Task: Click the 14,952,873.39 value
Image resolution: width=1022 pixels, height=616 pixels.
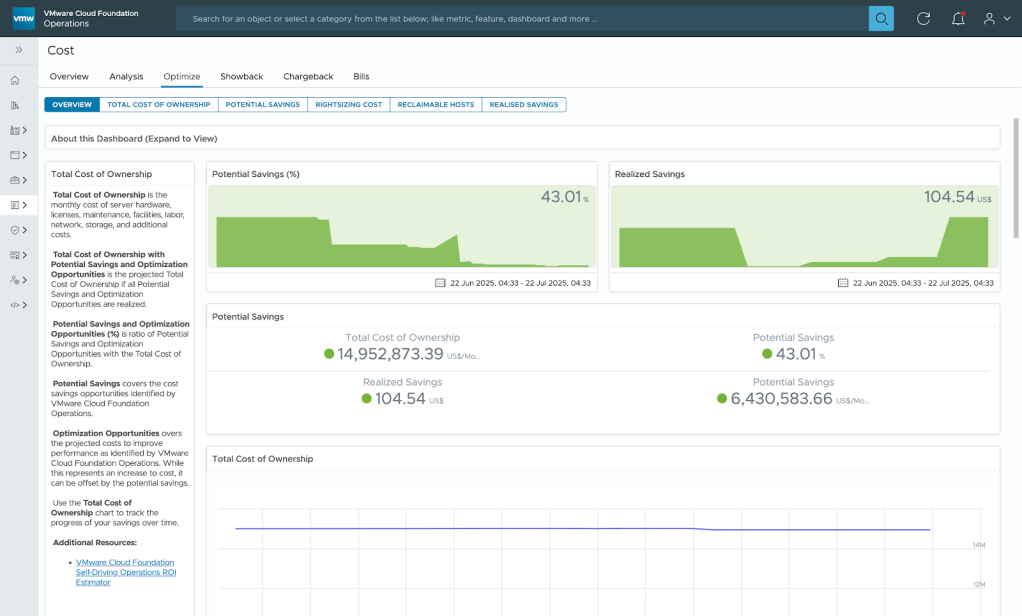Action: point(390,354)
